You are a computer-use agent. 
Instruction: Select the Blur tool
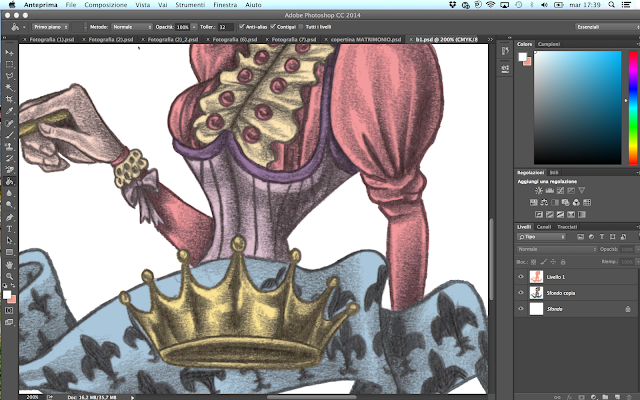(x=9, y=193)
